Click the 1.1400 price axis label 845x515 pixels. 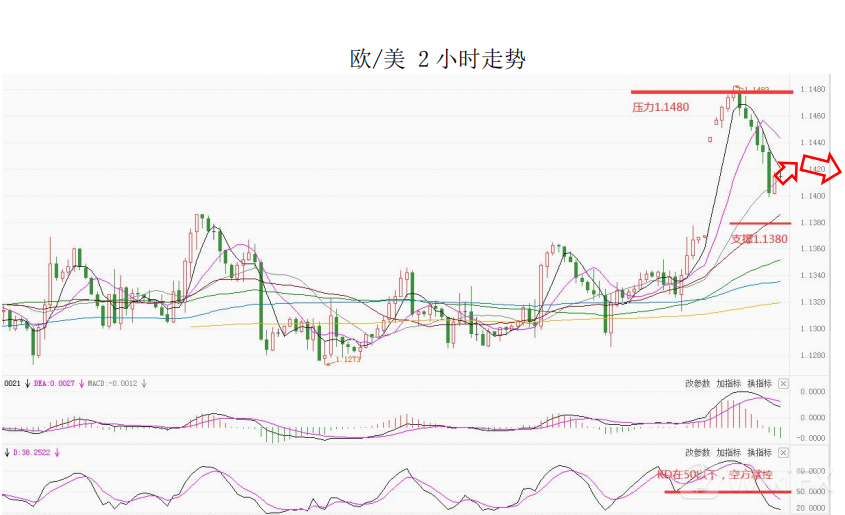pos(813,196)
